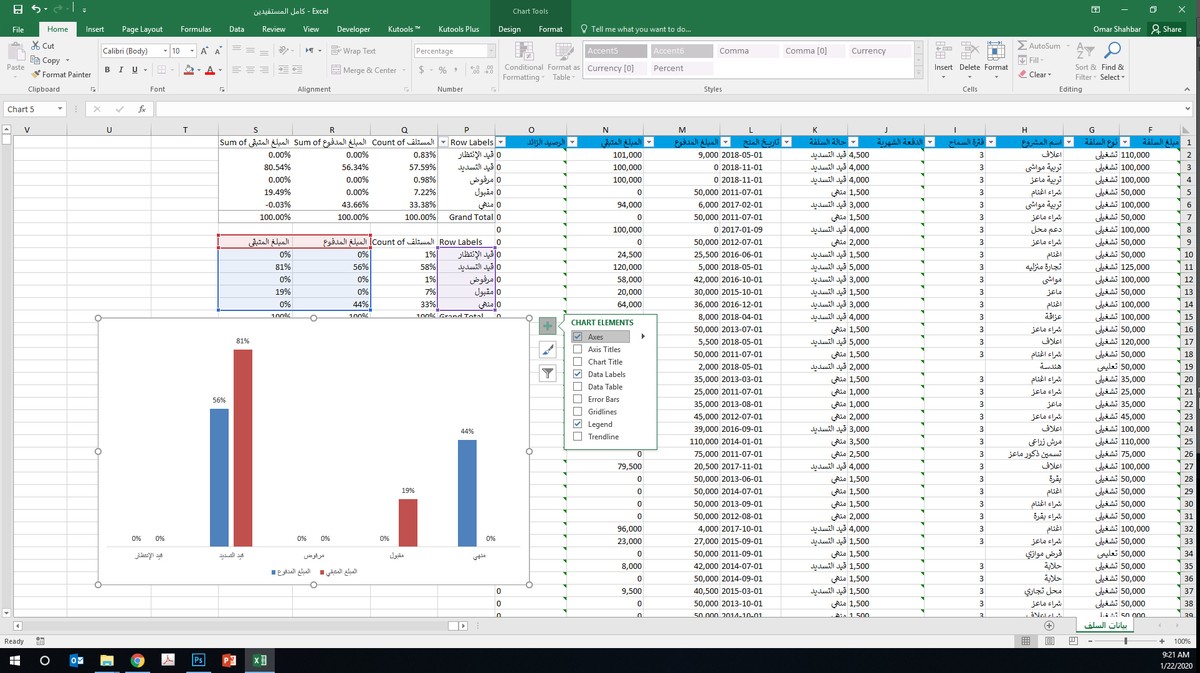
Task: Enable the Chart Title checkbox
Action: point(578,362)
